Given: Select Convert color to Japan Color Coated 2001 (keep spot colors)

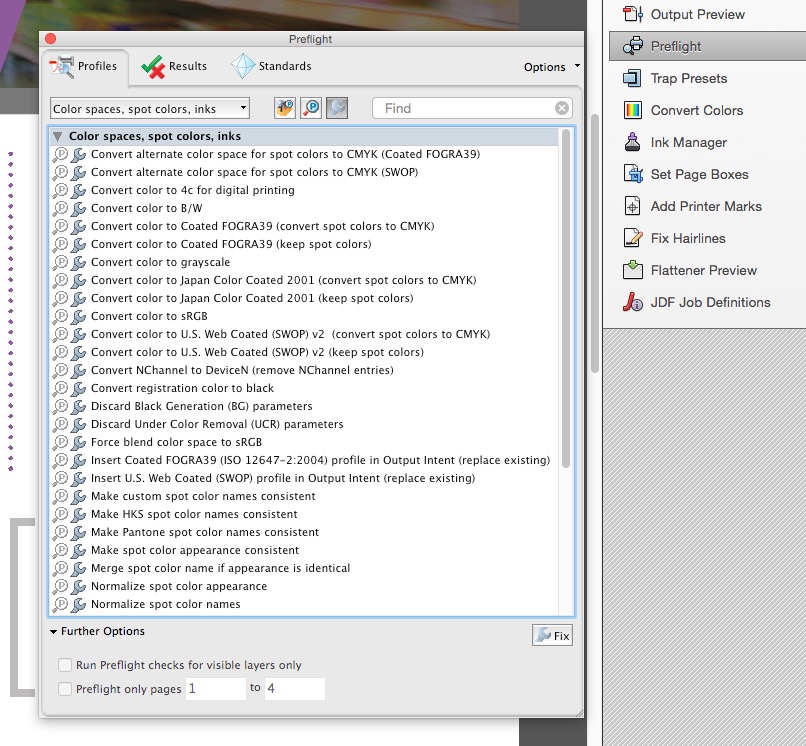Looking at the screenshot, I should click(x=252, y=298).
